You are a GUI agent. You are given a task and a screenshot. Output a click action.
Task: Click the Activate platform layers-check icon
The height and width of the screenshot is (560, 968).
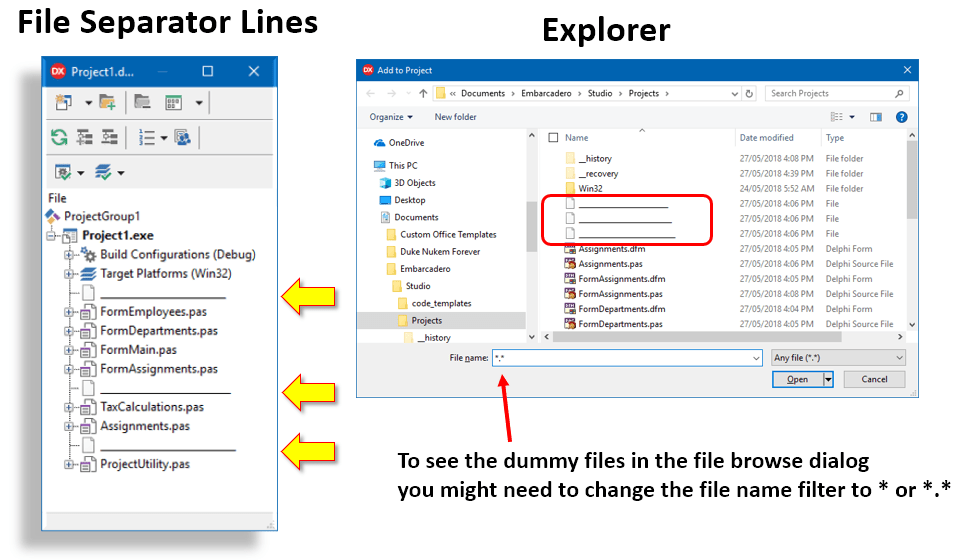point(103,172)
